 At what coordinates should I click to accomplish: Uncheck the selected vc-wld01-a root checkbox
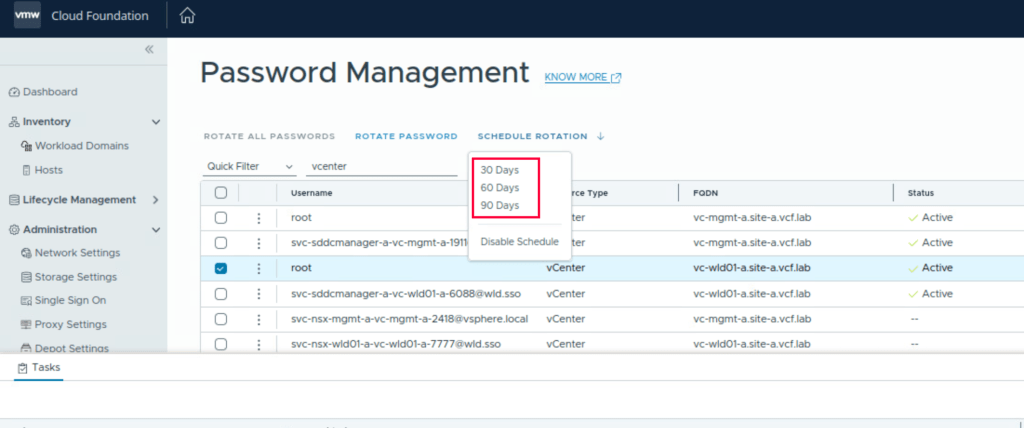(x=221, y=269)
